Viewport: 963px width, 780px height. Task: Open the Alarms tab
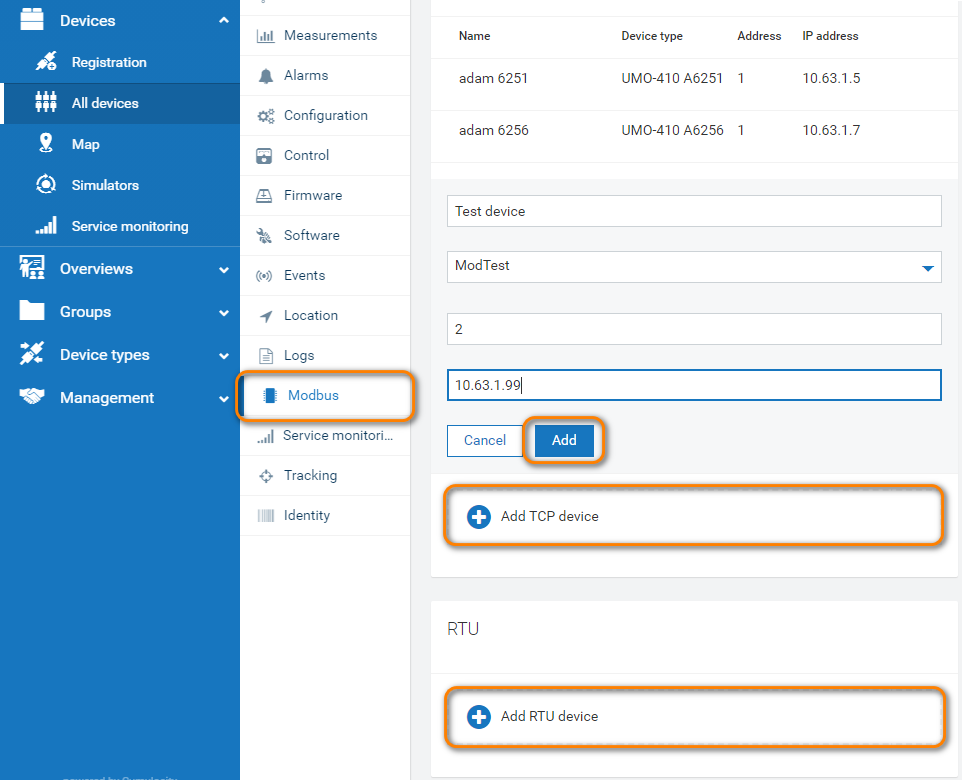point(325,76)
